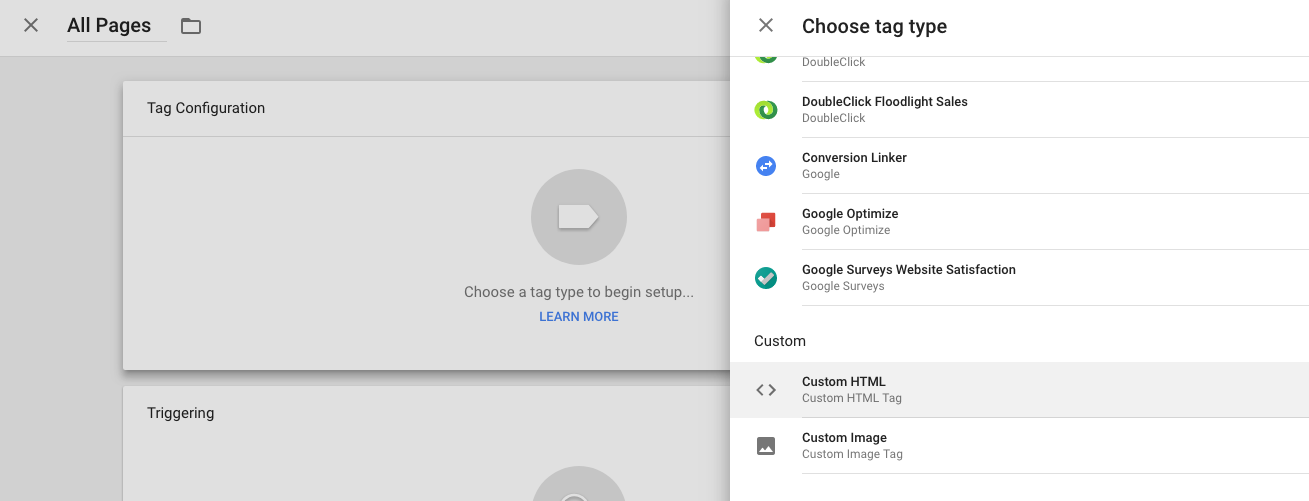Click the Google Surveys teal checkmark icon
The height and width of the screenshot is (501, 1309).
tap(766, 278)
